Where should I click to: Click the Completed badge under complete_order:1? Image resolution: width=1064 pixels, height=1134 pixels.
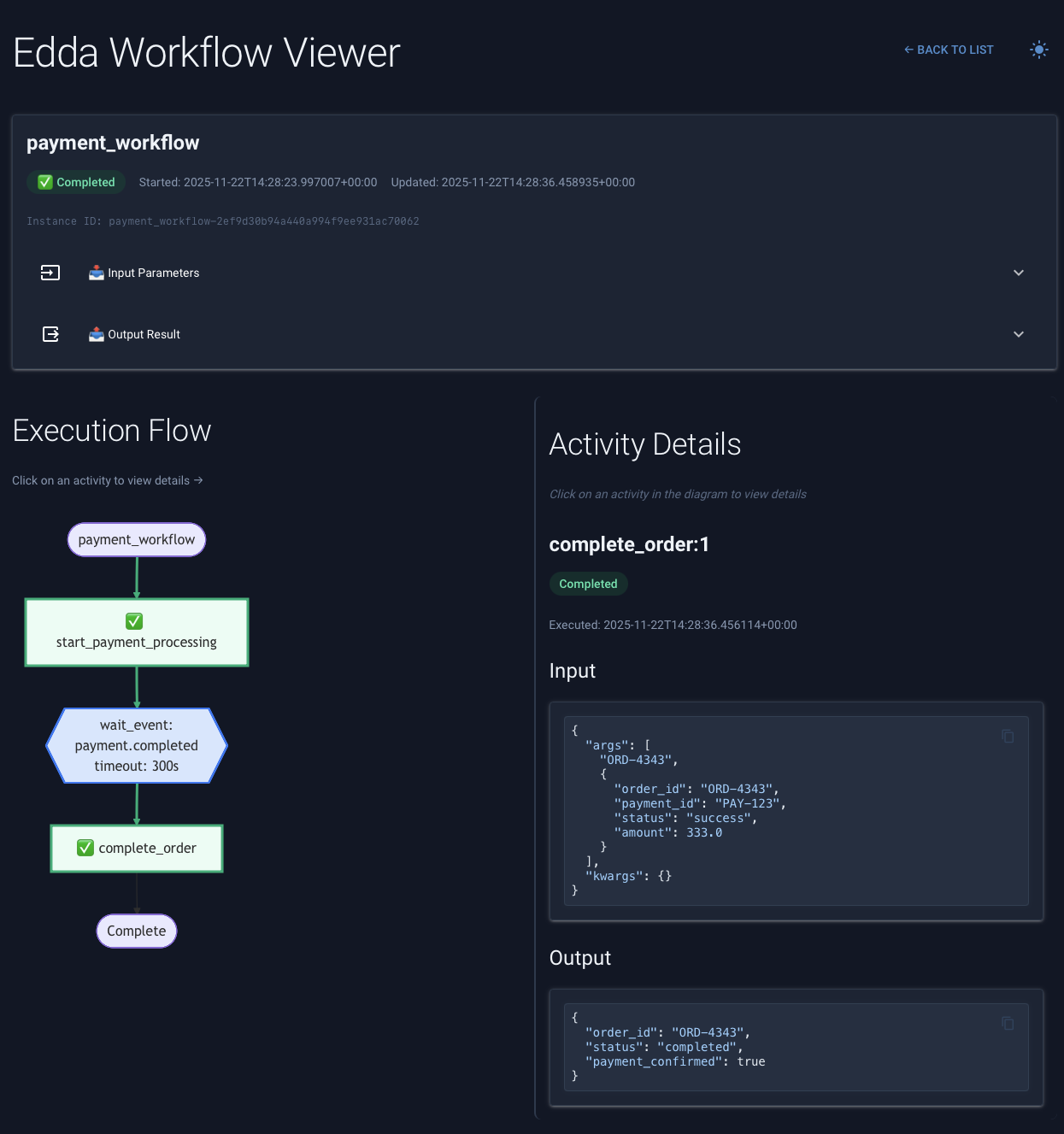tap(588, 584)
